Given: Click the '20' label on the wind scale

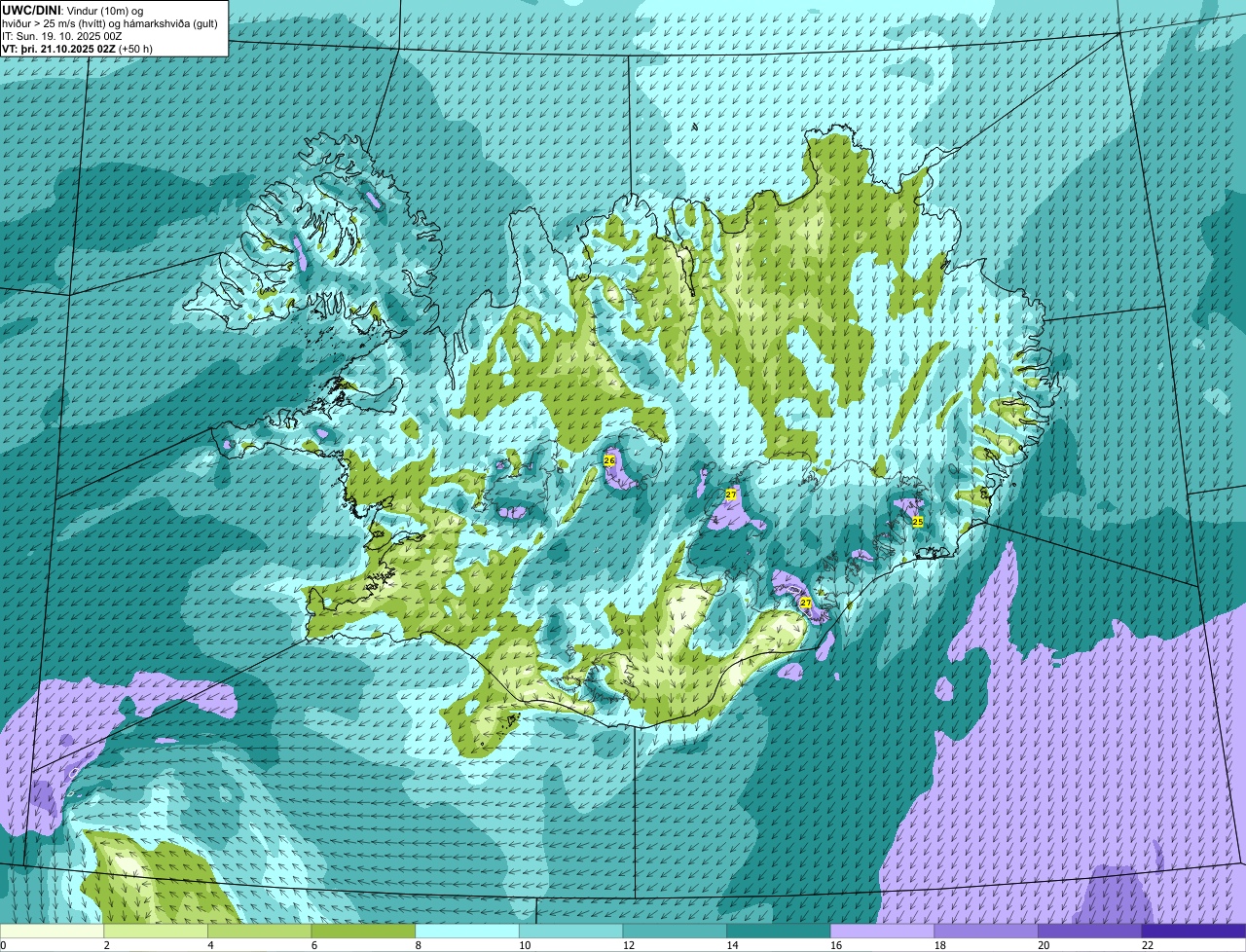Looking at the screenshot, I should point(1044,945).
